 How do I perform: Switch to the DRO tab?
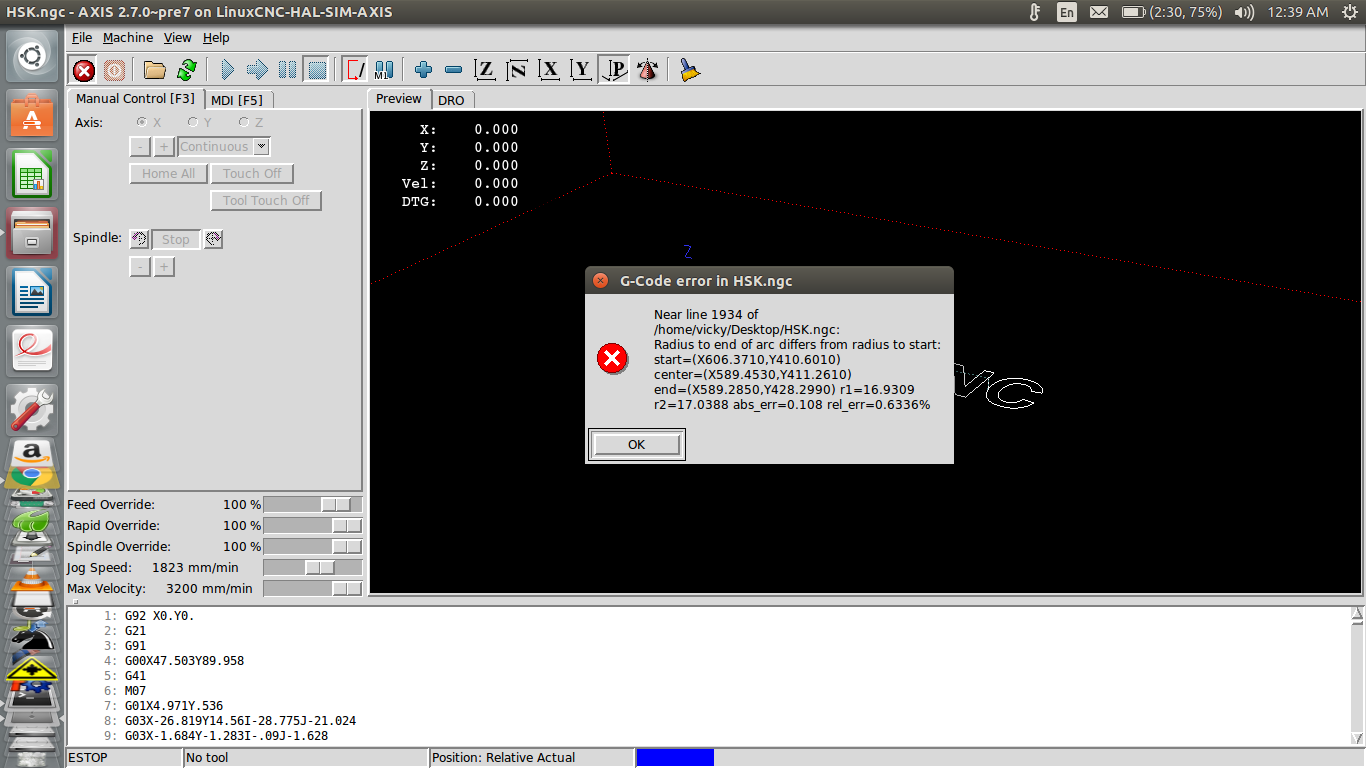[451, 100]
